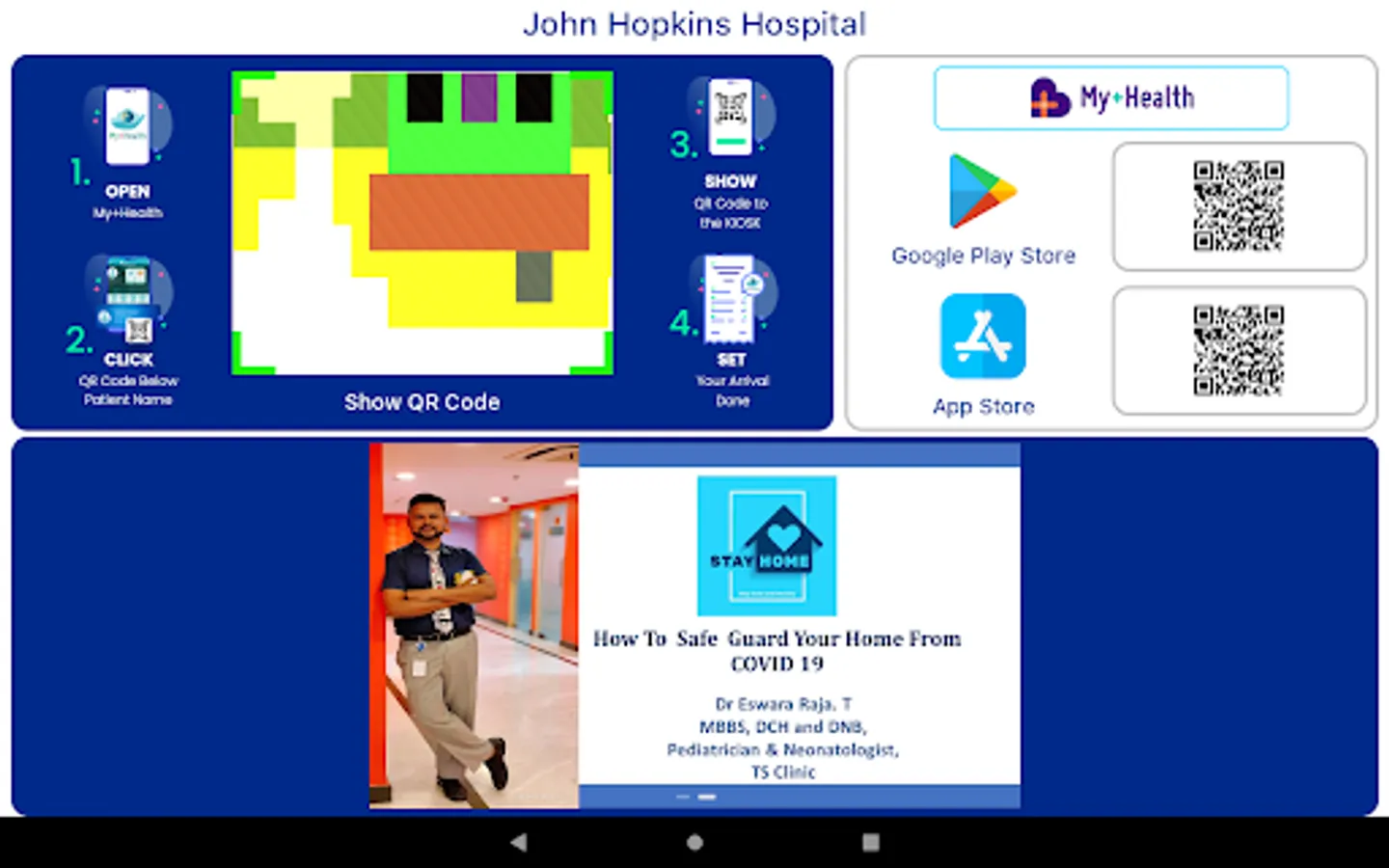
Task: Tap the My+Health banner button
Action: [x=1111, y=98]
